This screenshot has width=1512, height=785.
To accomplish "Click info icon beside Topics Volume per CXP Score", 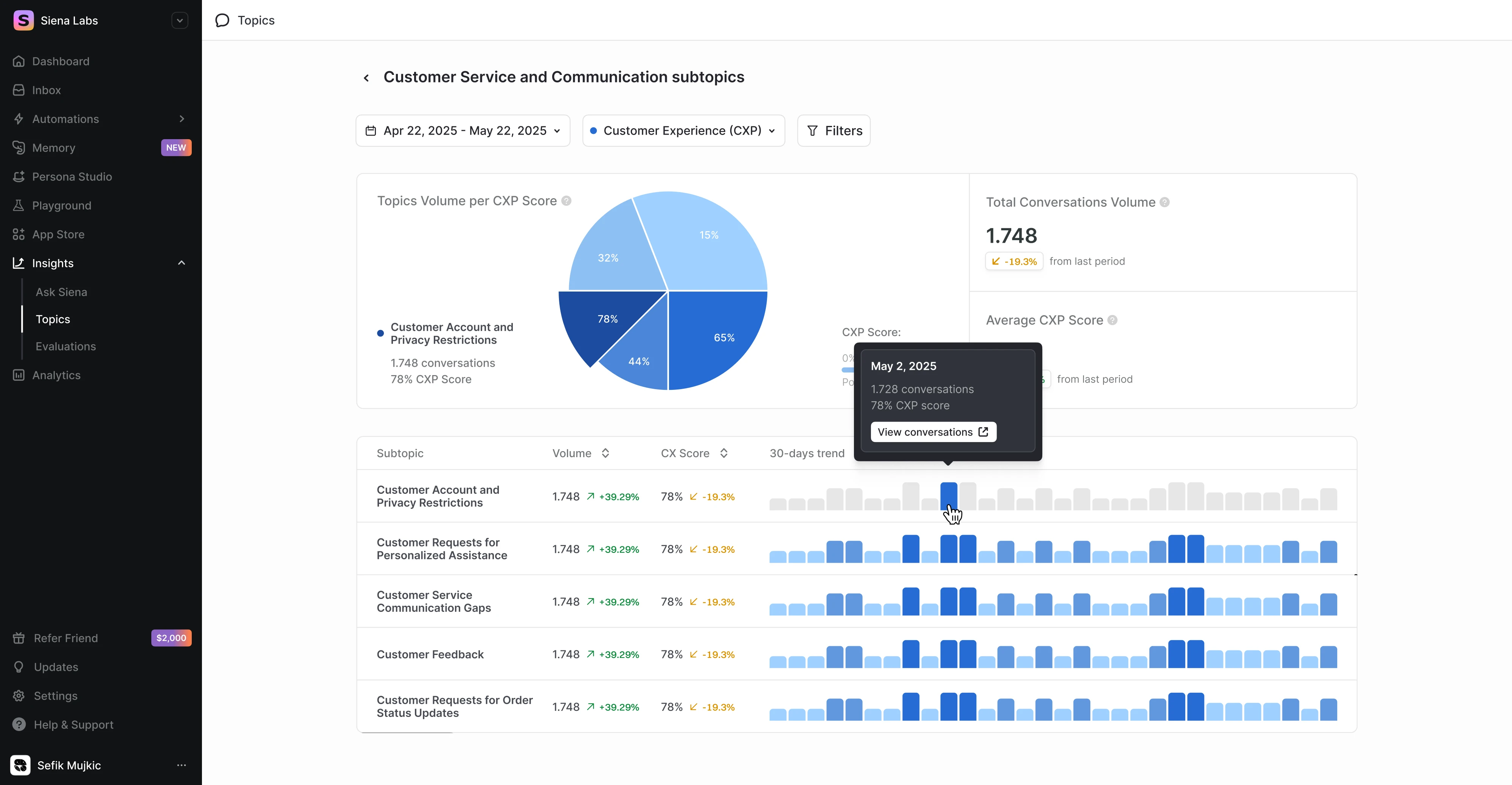I will tap(567, 201).
